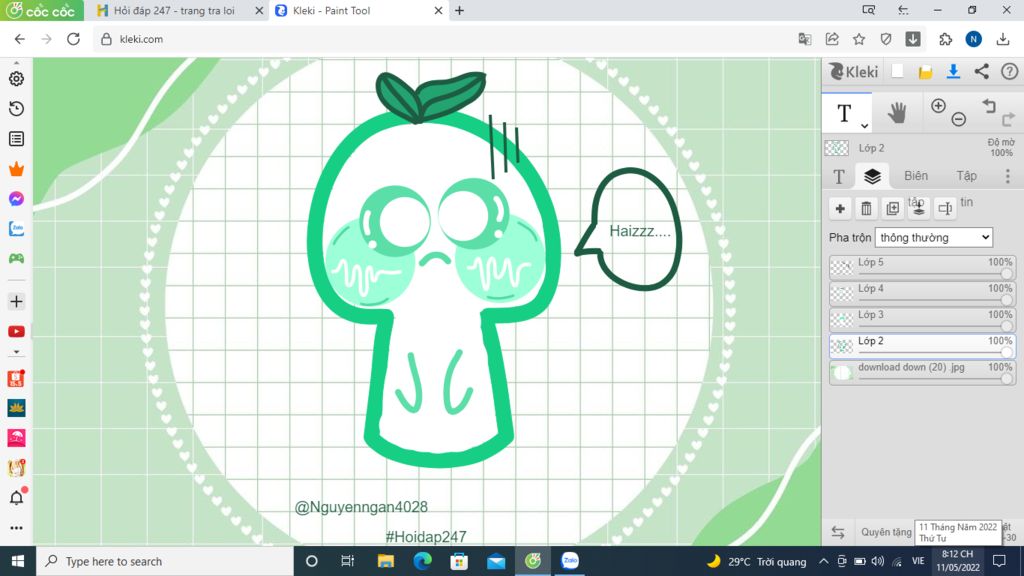The width and height of the screenshot is (1024, 576).
Task: Reload the kleki.com page
Action: click(x=73, y=39)
